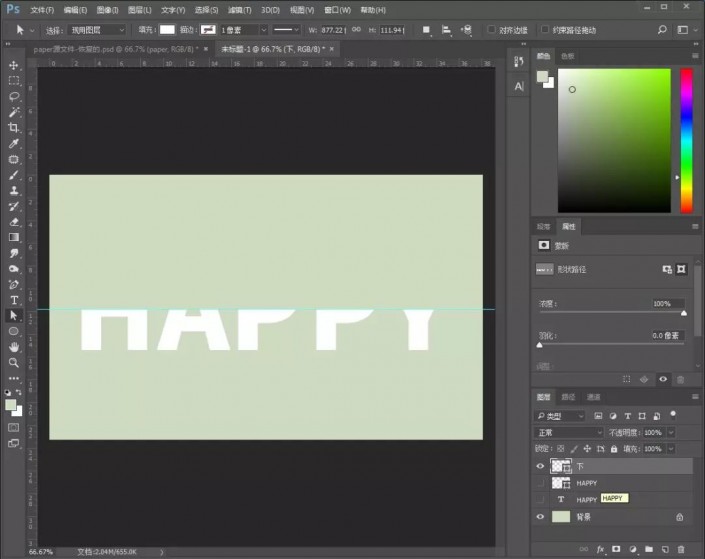
Task: Toggle lock all for layer
Action: (614, 448)
